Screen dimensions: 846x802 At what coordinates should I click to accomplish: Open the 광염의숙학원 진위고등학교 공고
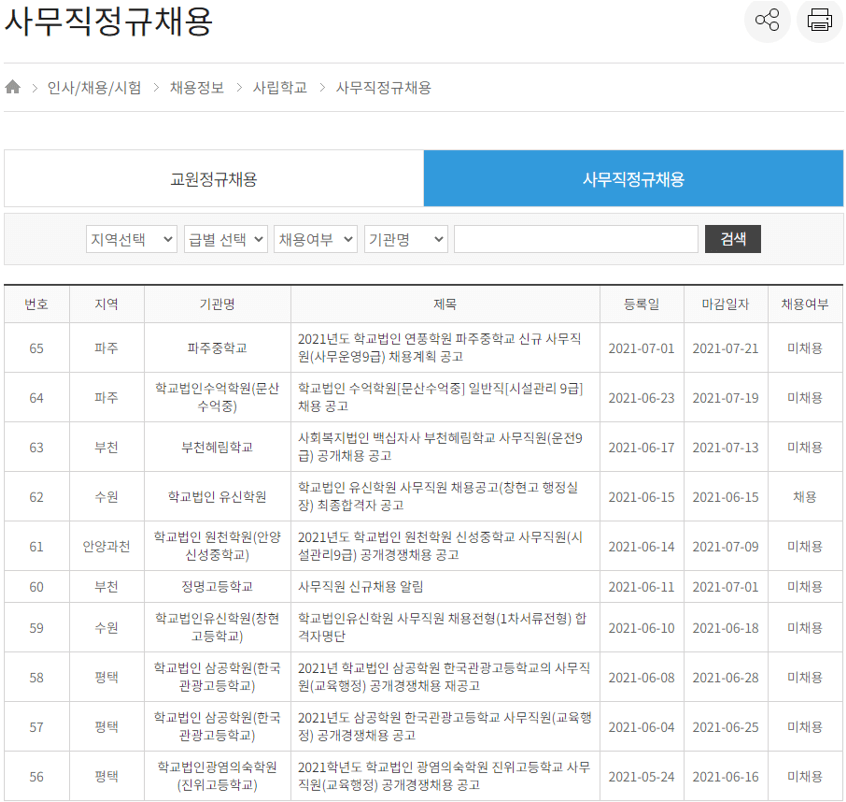(x=441, y=775)
